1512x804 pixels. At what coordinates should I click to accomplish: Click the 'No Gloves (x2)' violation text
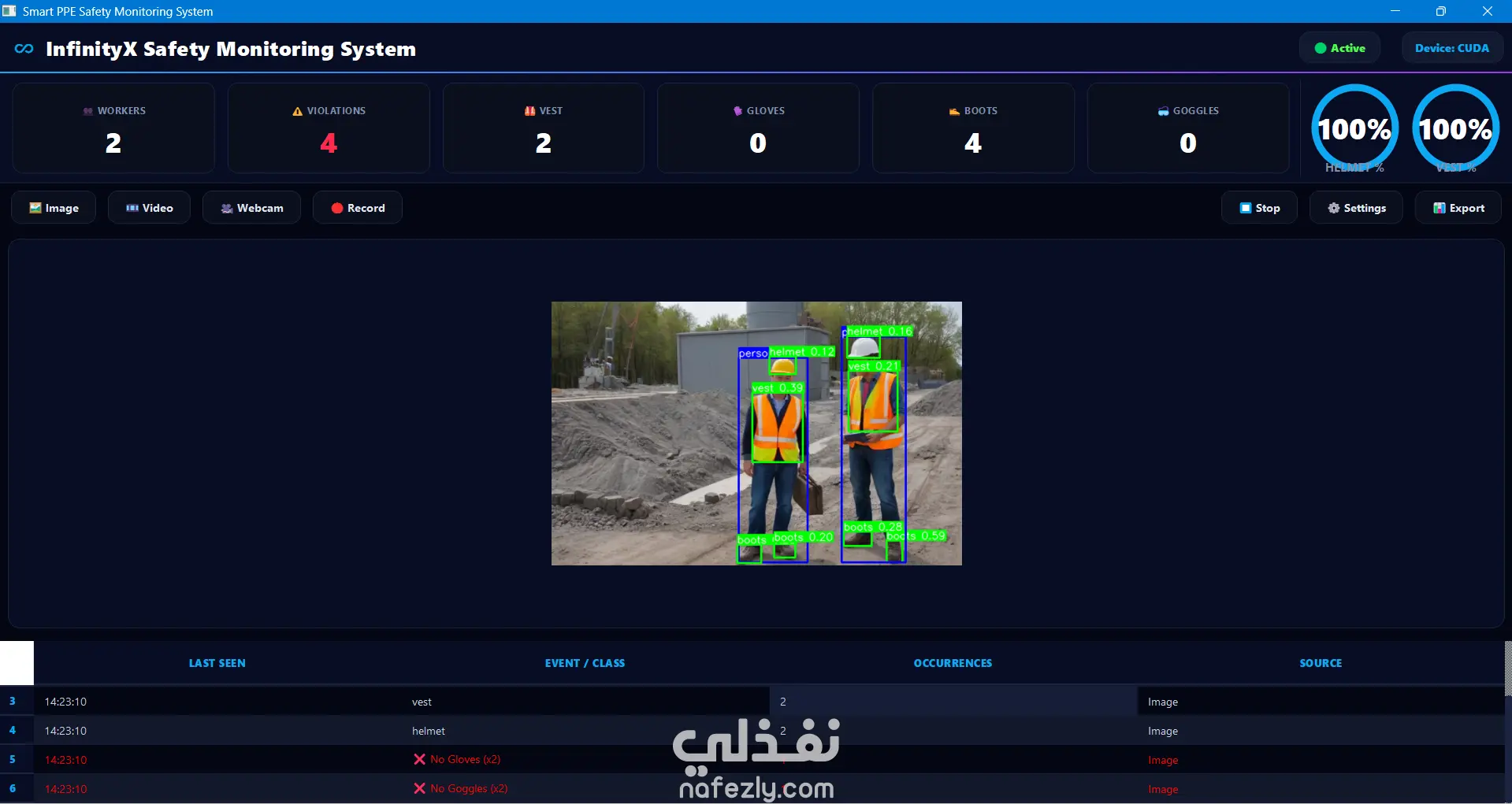[466, 759]
